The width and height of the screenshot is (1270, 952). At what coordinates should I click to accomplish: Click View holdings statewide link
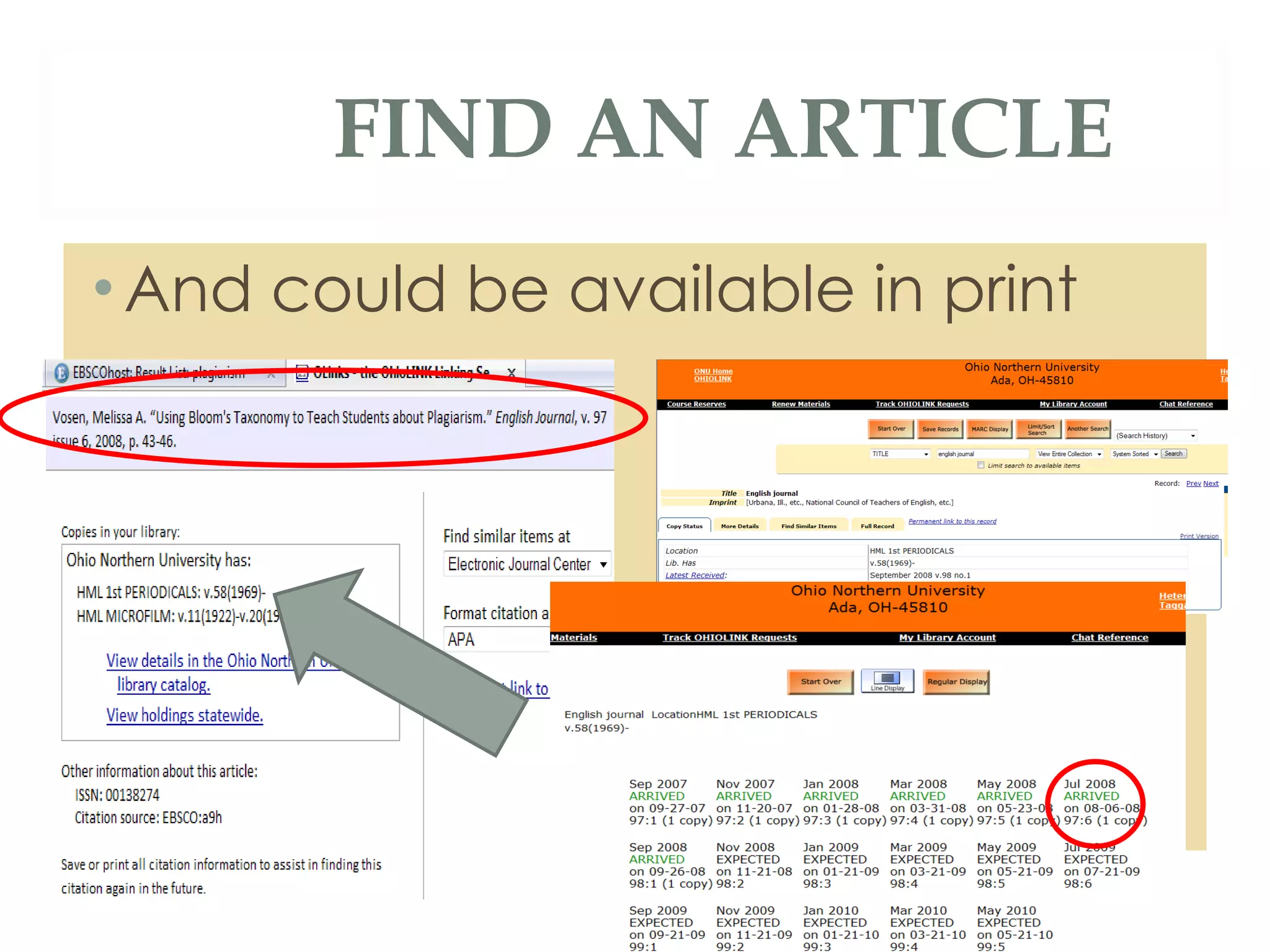click(x=184, y=715)
